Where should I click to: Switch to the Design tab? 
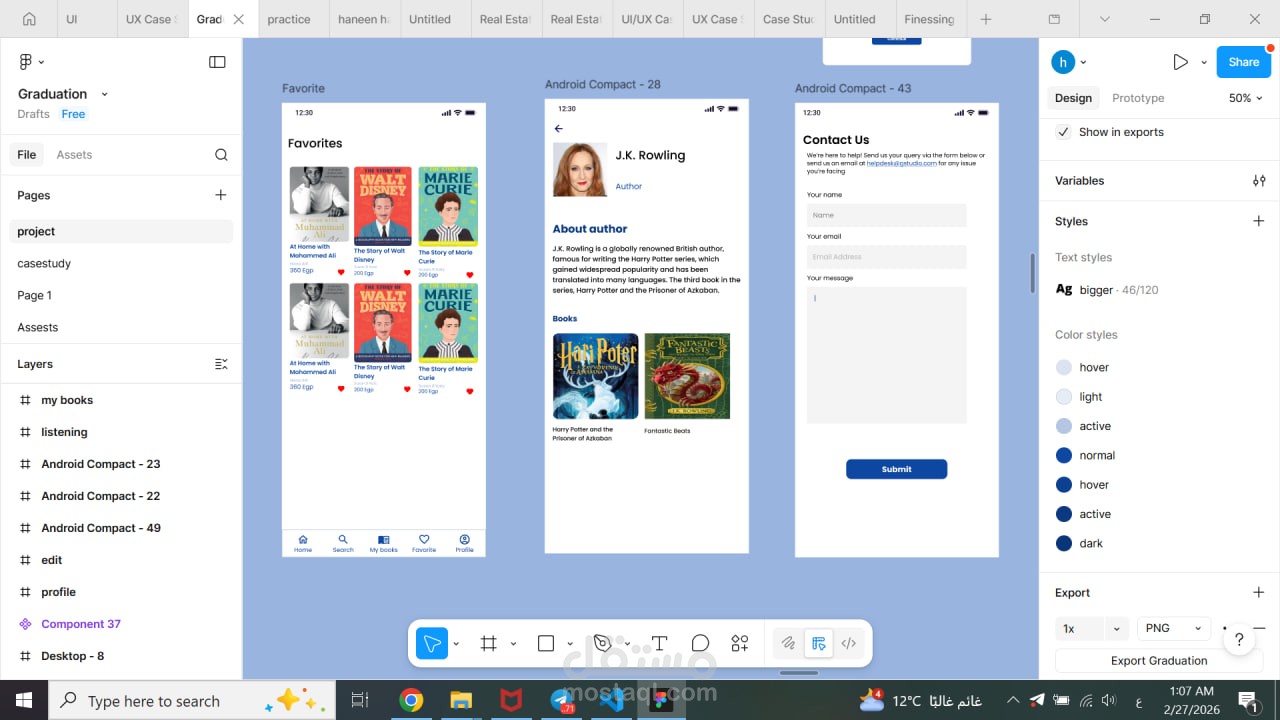(x=1073, y=98)
